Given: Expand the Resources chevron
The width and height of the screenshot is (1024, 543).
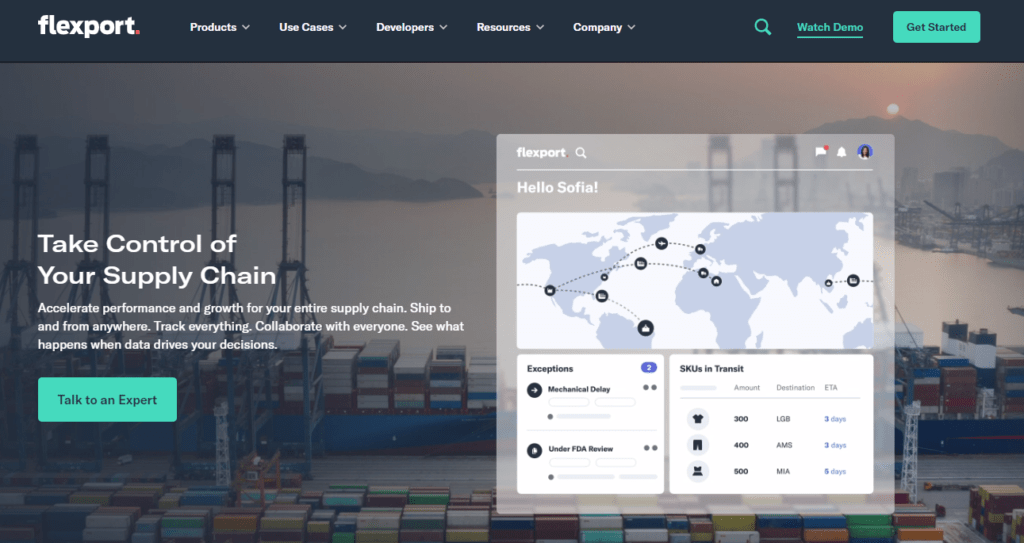Looking at the screenshot, I should 540,27.
